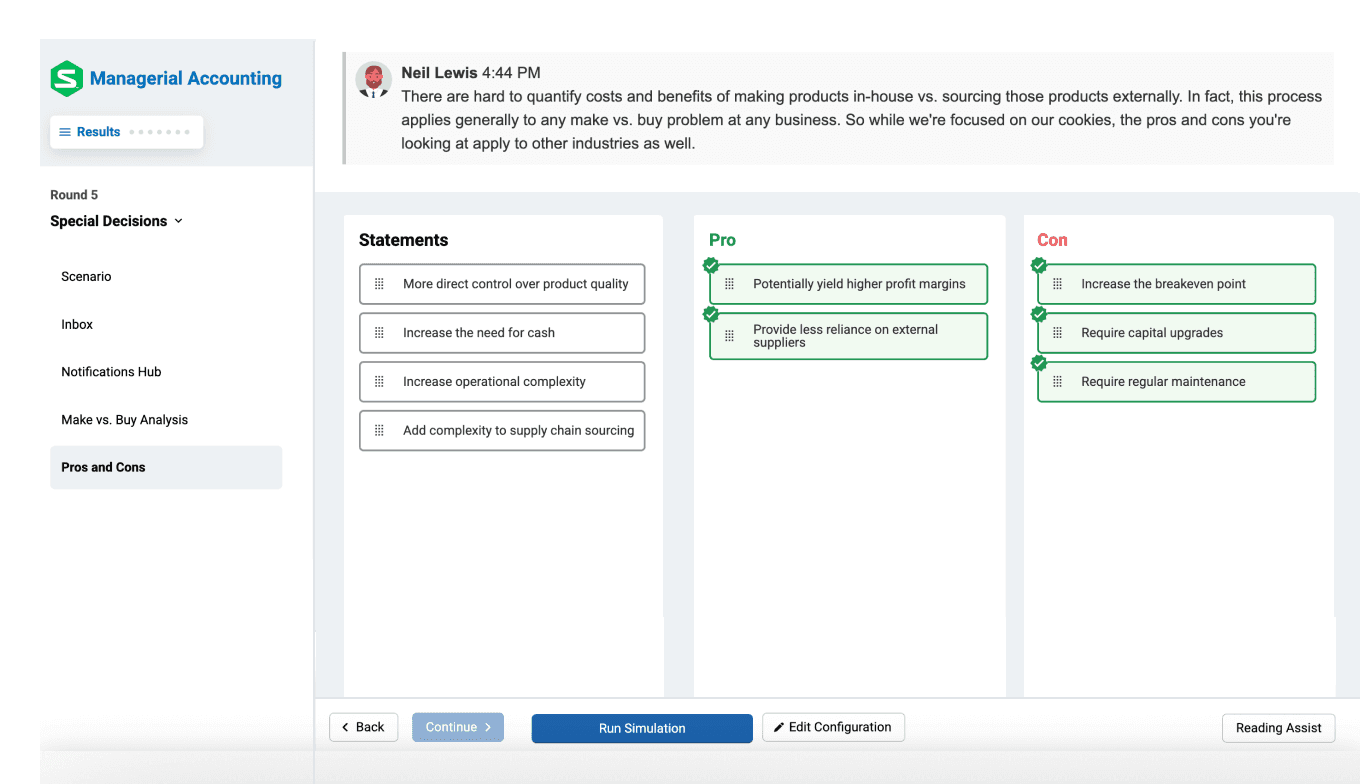This screenshot has width=1360, height=784.
Task: Click the pencil icon in Edit Configuration
Action: point(779,727)
